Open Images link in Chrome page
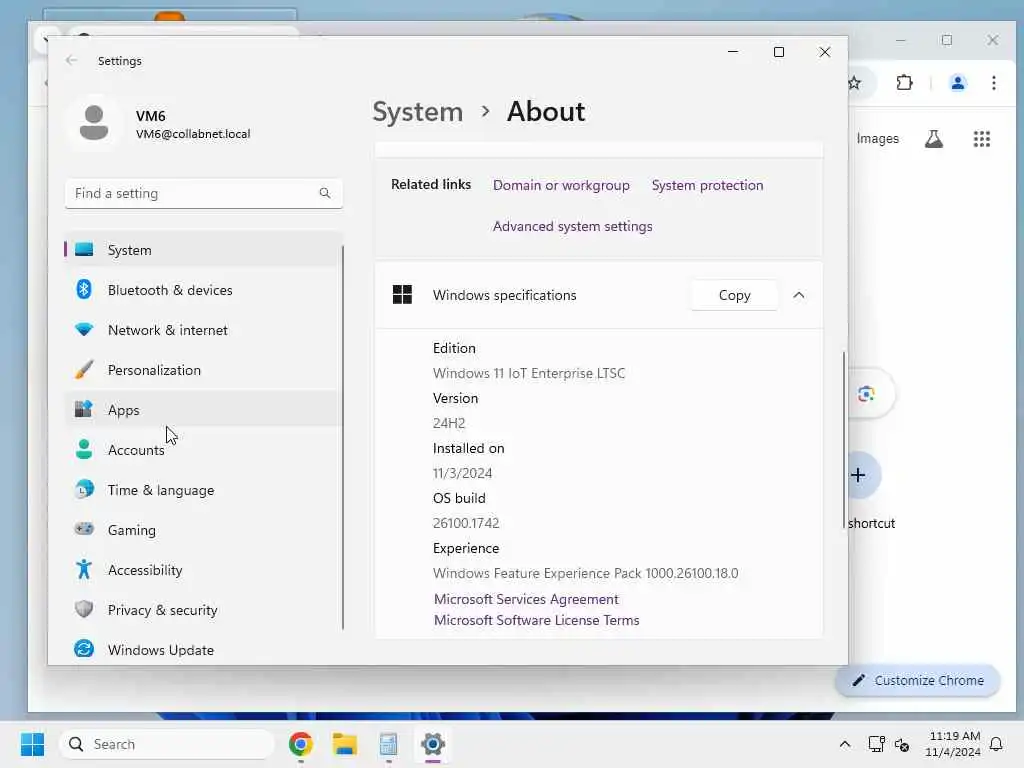Viewport: 1024px width, 768px height. pyautogui.click(x=878, y=138)
